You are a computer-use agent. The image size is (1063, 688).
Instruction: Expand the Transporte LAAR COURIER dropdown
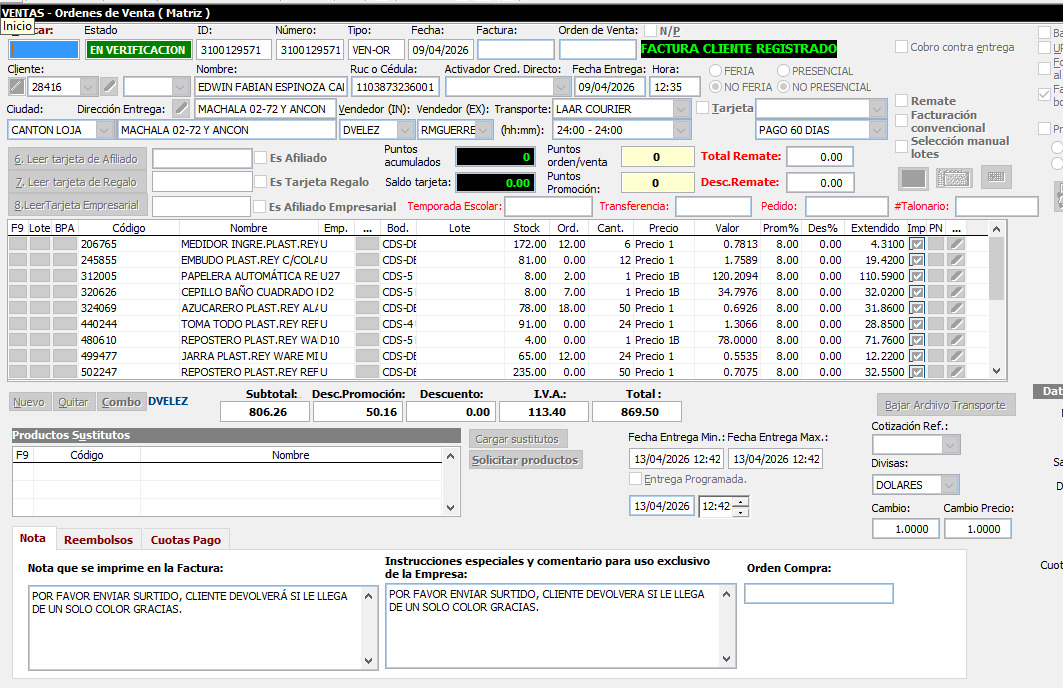pos(682,108)
